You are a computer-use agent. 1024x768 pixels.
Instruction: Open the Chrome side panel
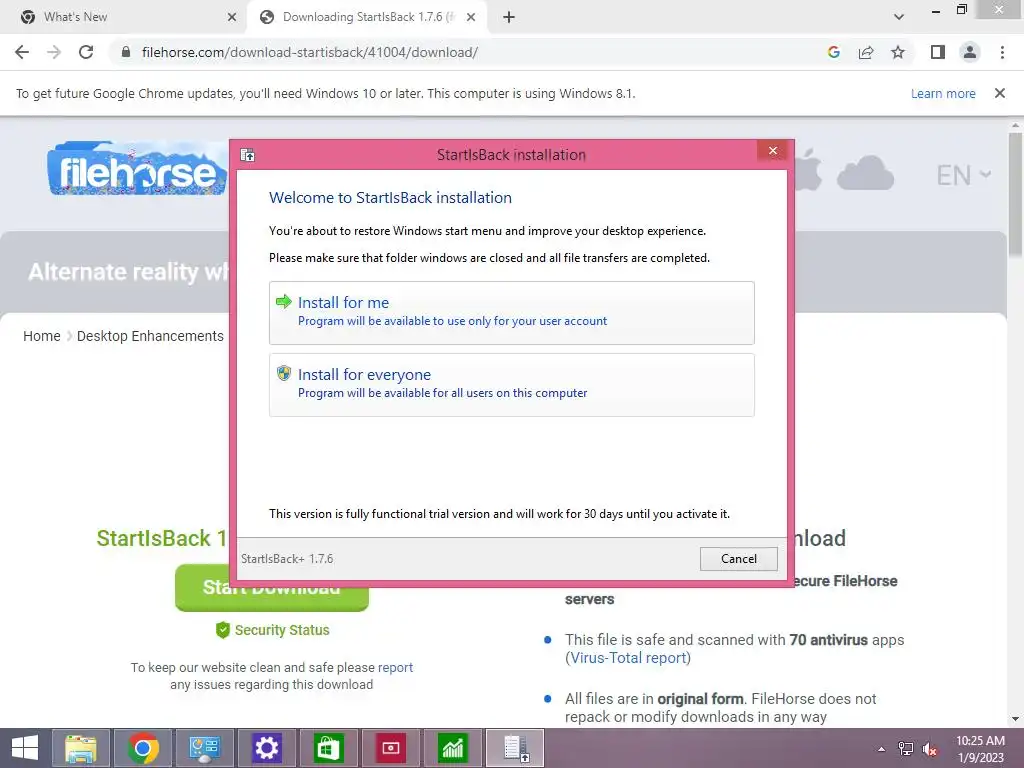[938, 52]
